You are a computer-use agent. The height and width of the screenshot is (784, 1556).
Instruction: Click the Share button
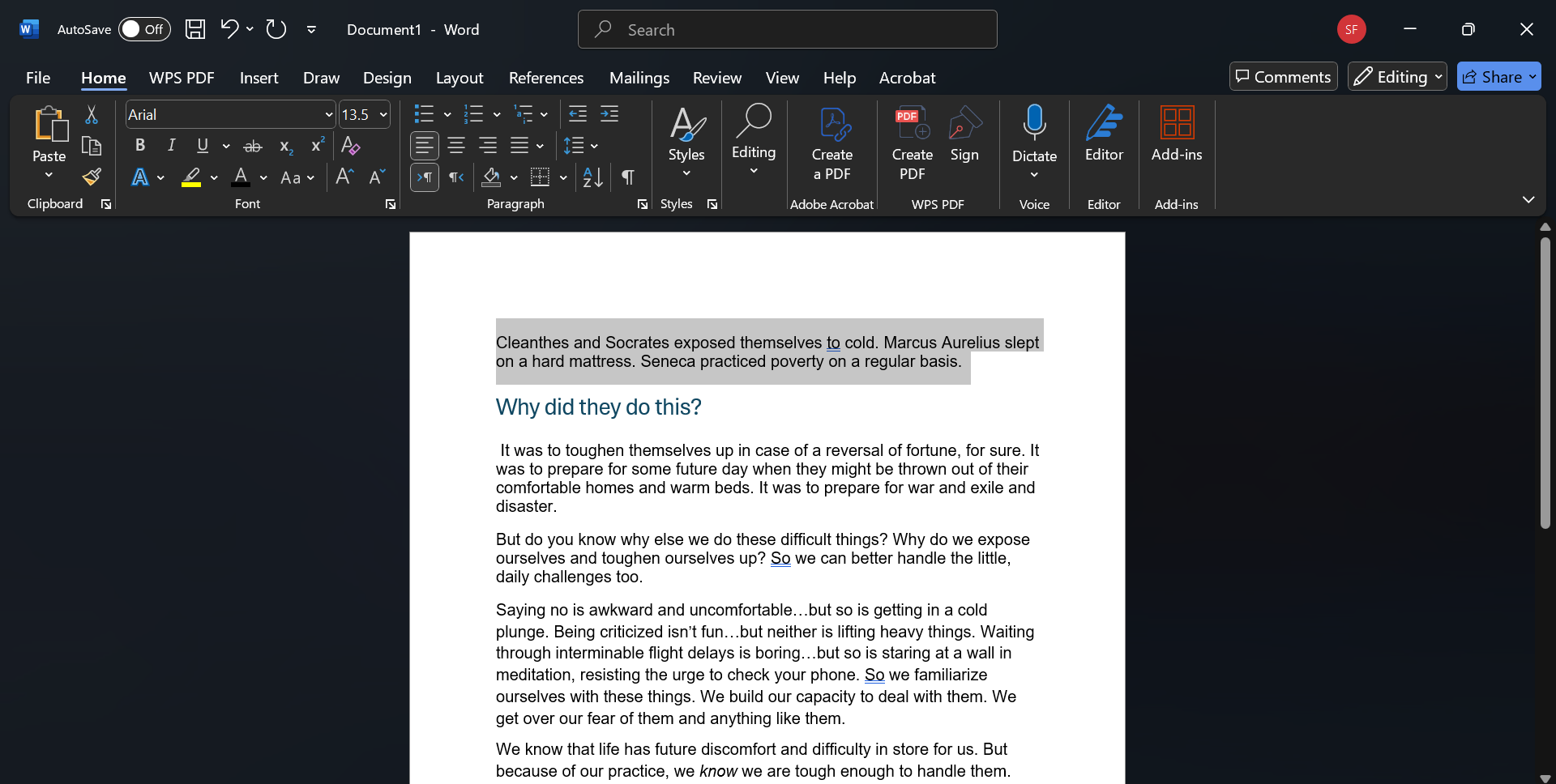point(1498,76)
